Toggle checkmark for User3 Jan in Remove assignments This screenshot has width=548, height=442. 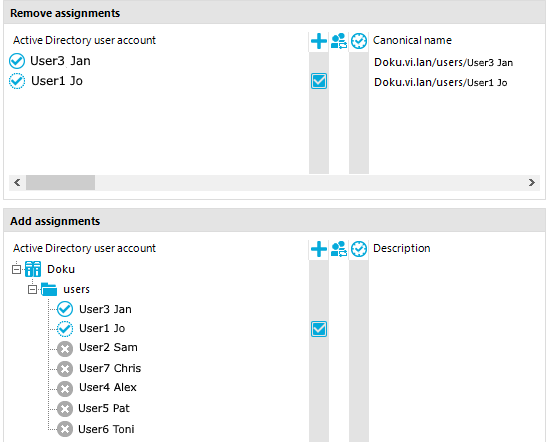(x=17, y=61)
